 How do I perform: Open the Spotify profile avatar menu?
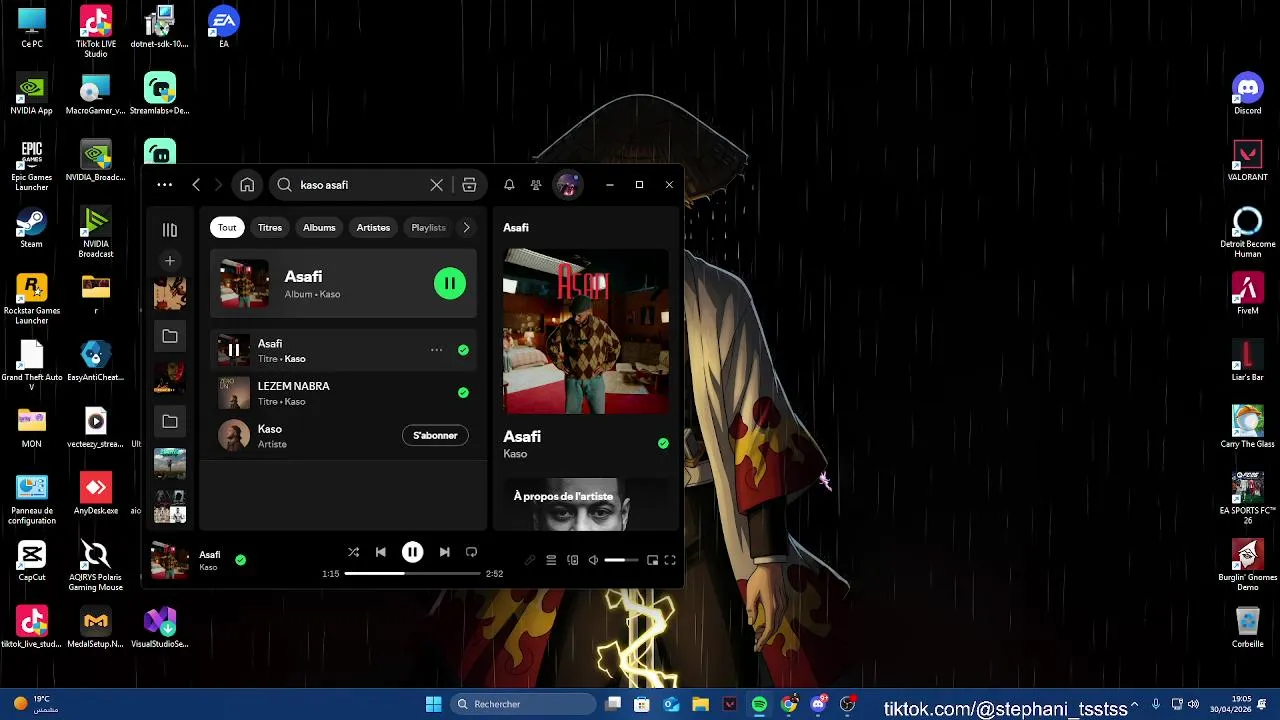(568, 185)
